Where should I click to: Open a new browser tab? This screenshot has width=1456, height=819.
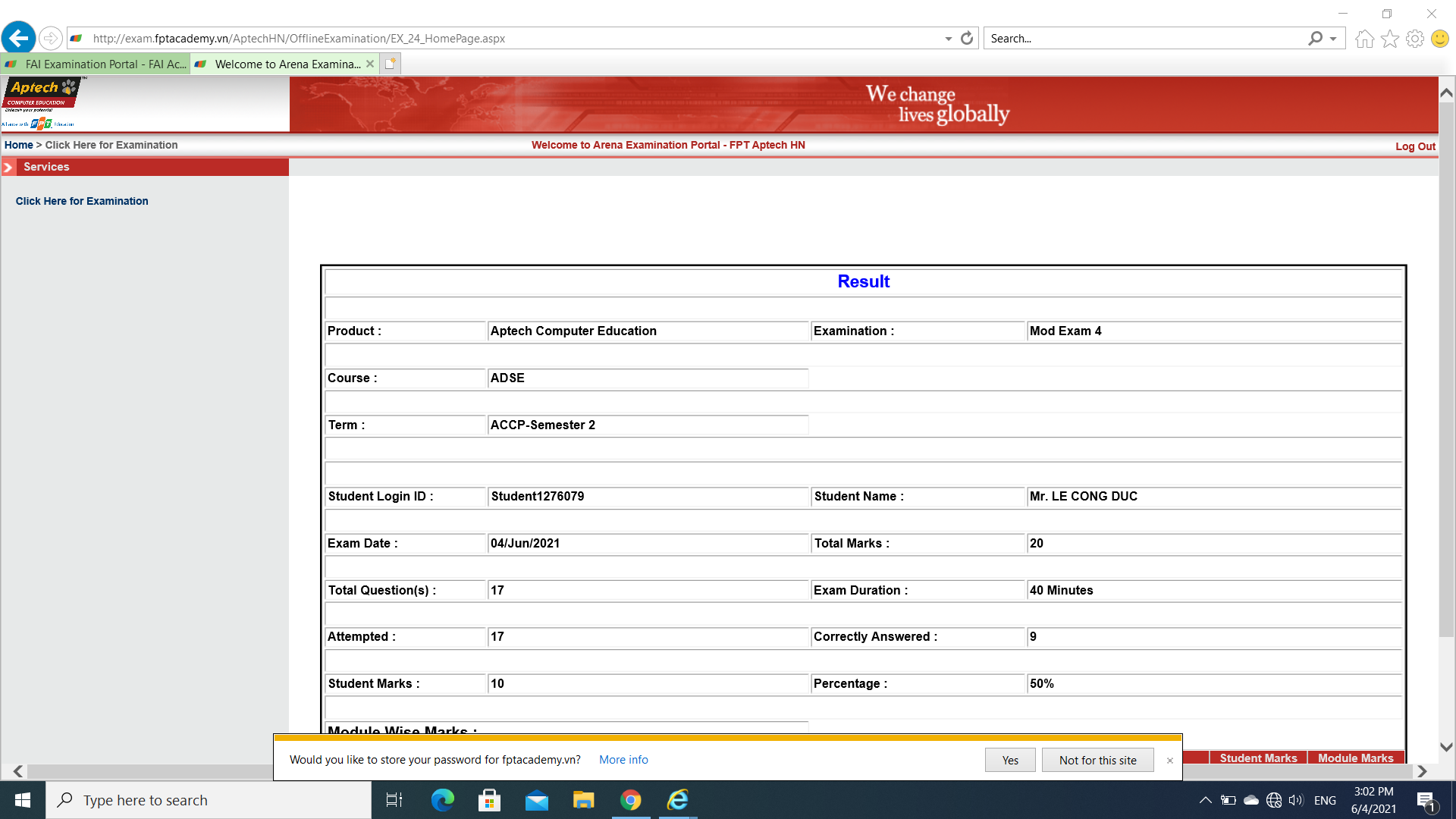(391, 64)
